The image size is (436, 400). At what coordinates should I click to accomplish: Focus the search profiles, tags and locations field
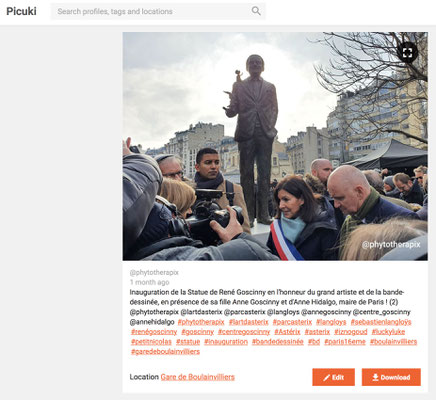[x=158, y=11]
